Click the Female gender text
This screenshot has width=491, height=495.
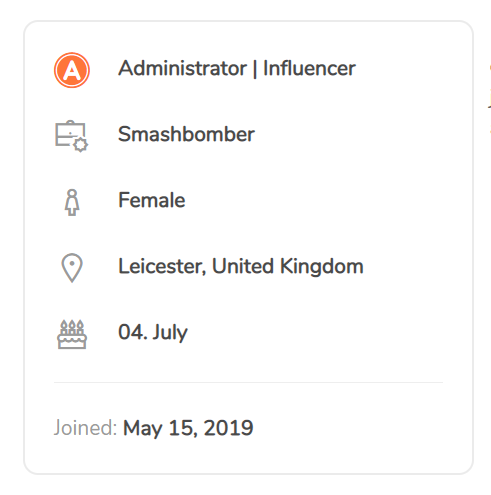[152, 200]
